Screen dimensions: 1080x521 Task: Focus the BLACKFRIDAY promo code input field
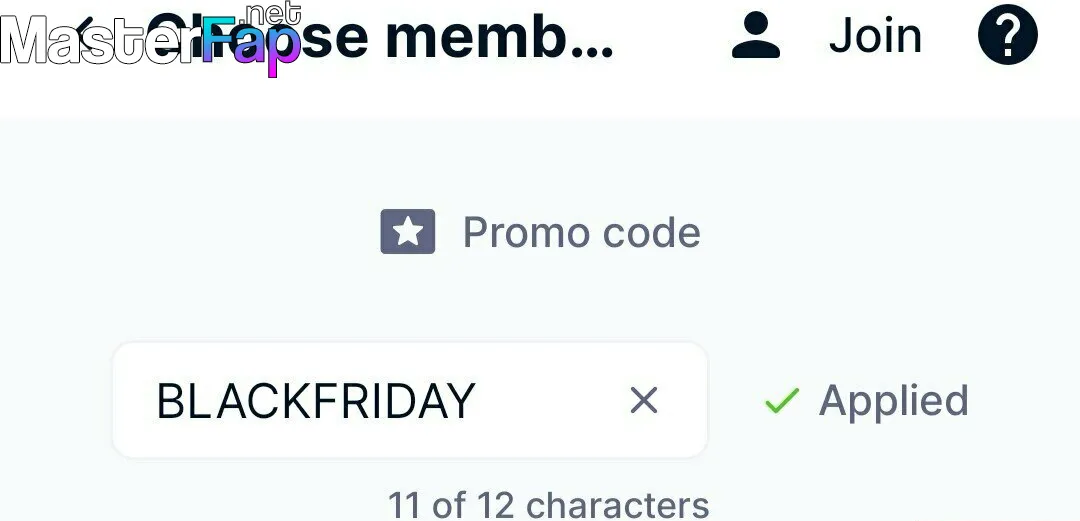click(410, 400)
